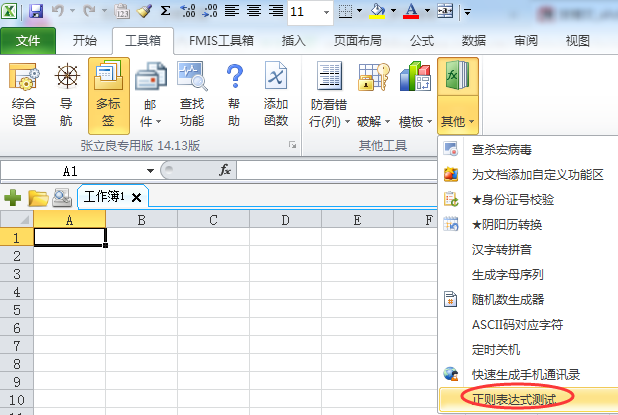Click the save icon in quick access toolbar
Screen dimensions: 618x415
click(x=36, y=12)
